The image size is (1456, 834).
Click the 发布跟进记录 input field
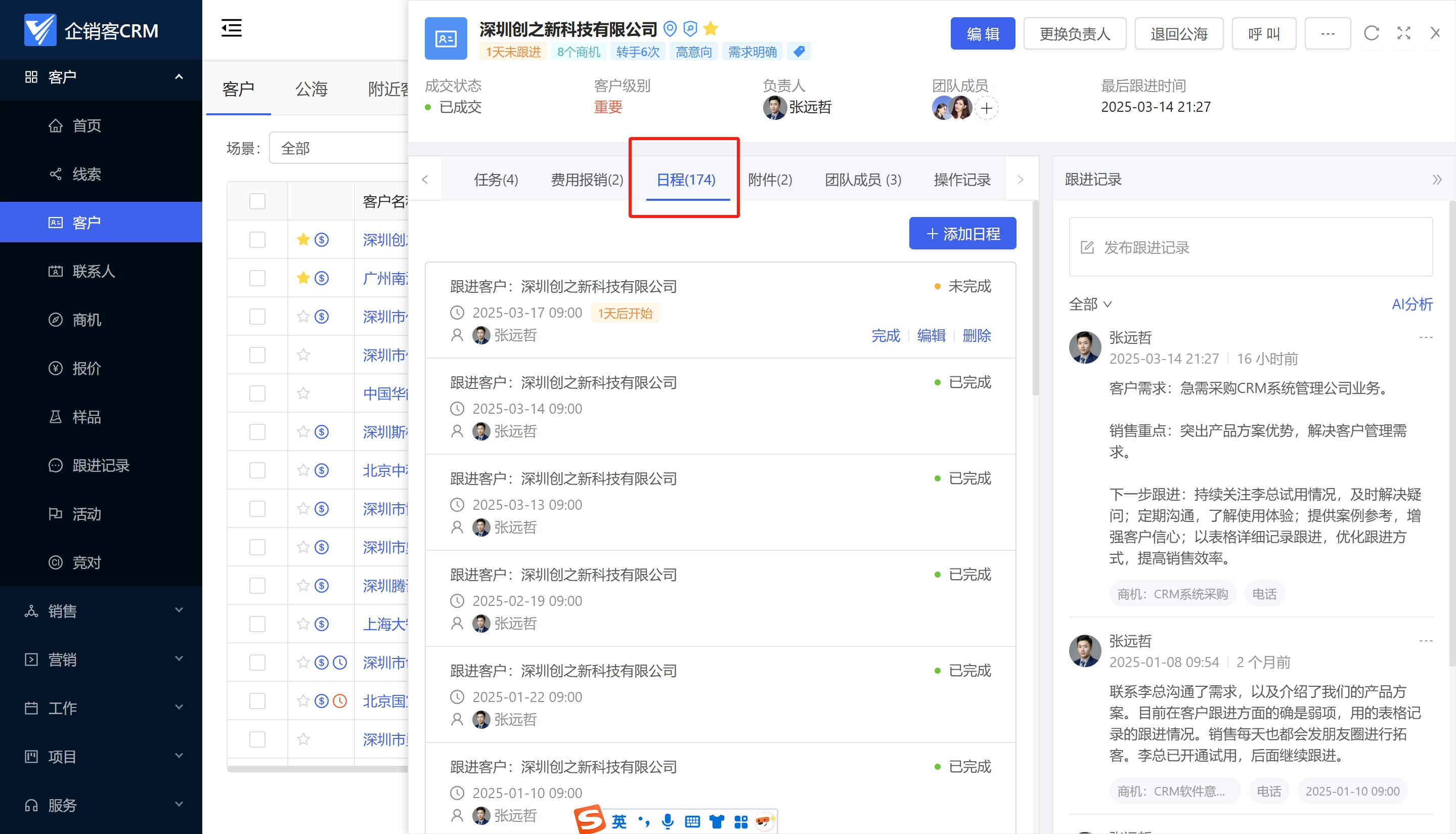(x=1250, y=247)
